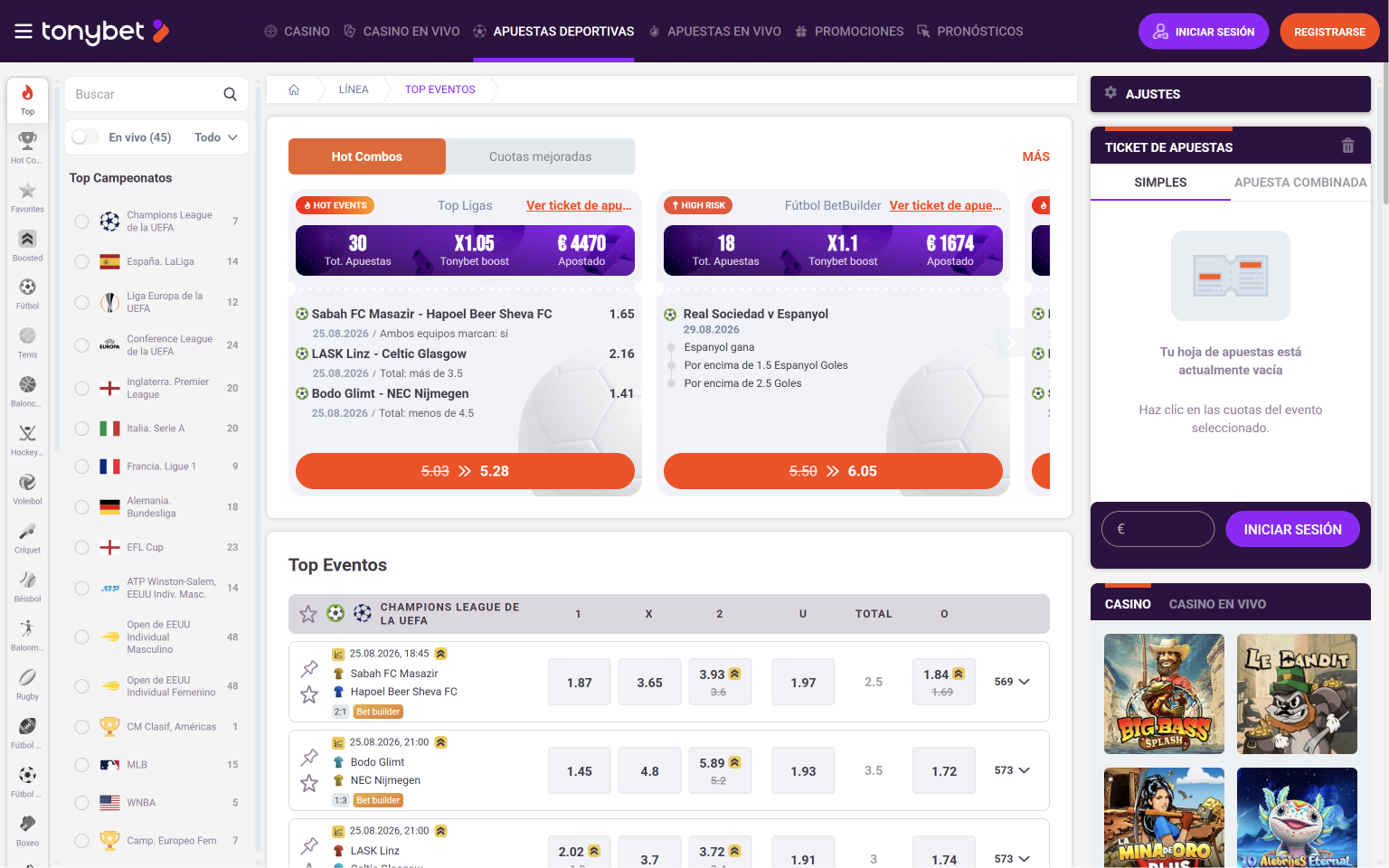The image size is (1389, 868).
Task: Go to Línea breadcrumb
Action: coord(354,90)
